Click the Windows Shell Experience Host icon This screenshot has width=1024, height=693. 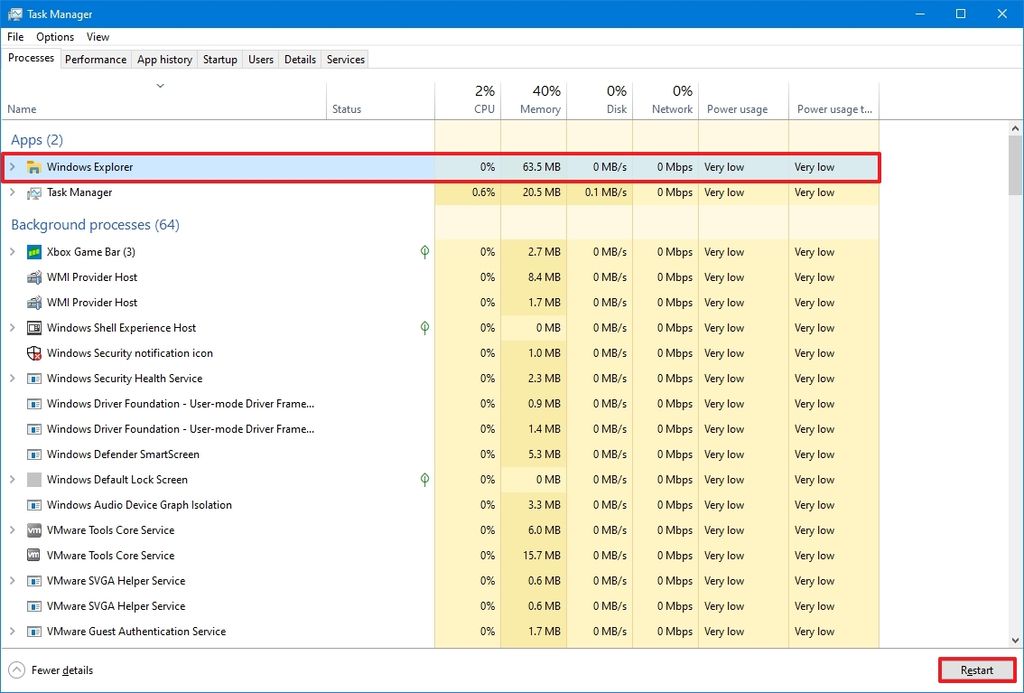pyautogui.click(x=33, y=328)
